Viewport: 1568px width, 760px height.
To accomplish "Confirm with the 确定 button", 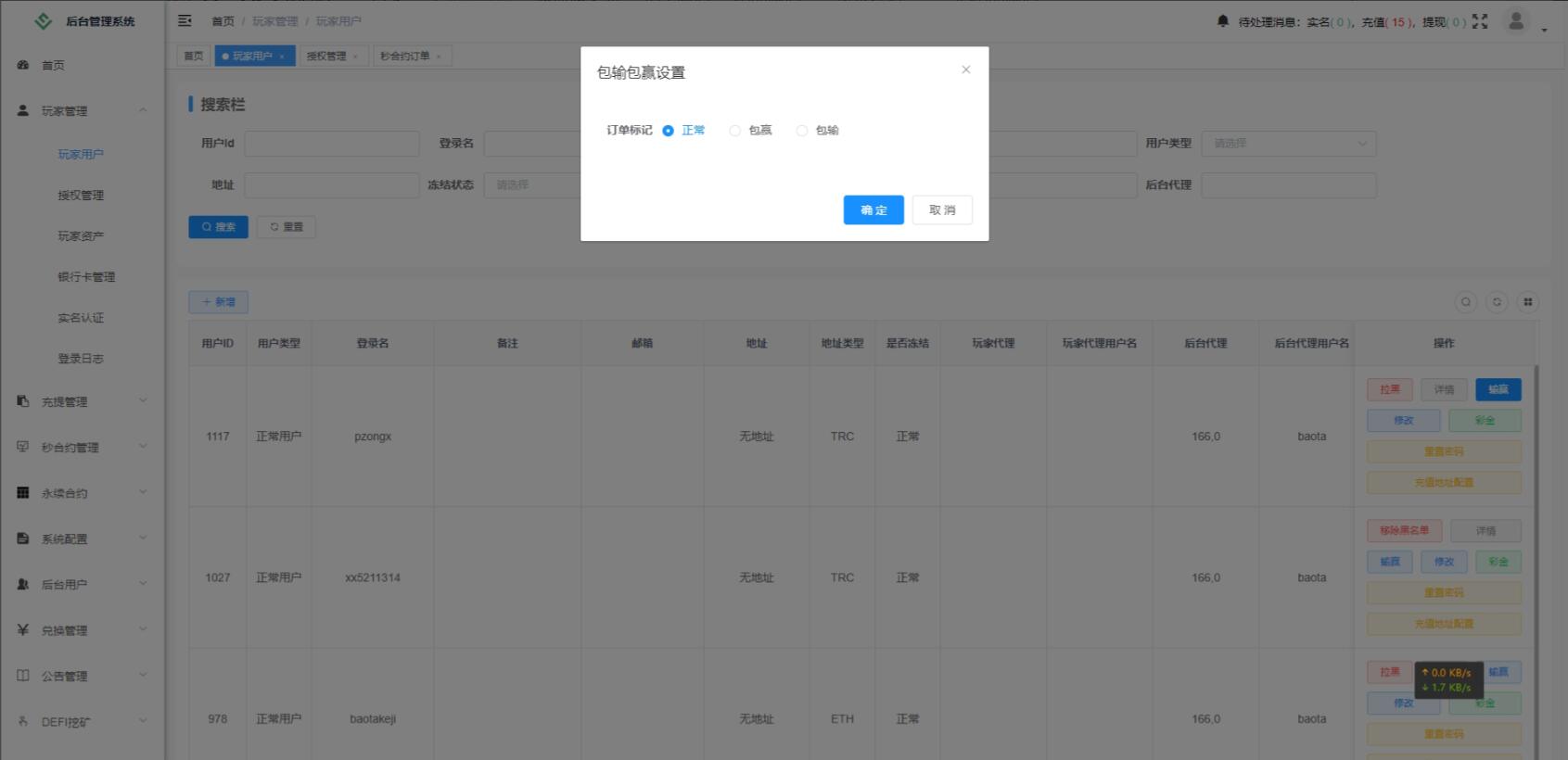I will 873,210.
